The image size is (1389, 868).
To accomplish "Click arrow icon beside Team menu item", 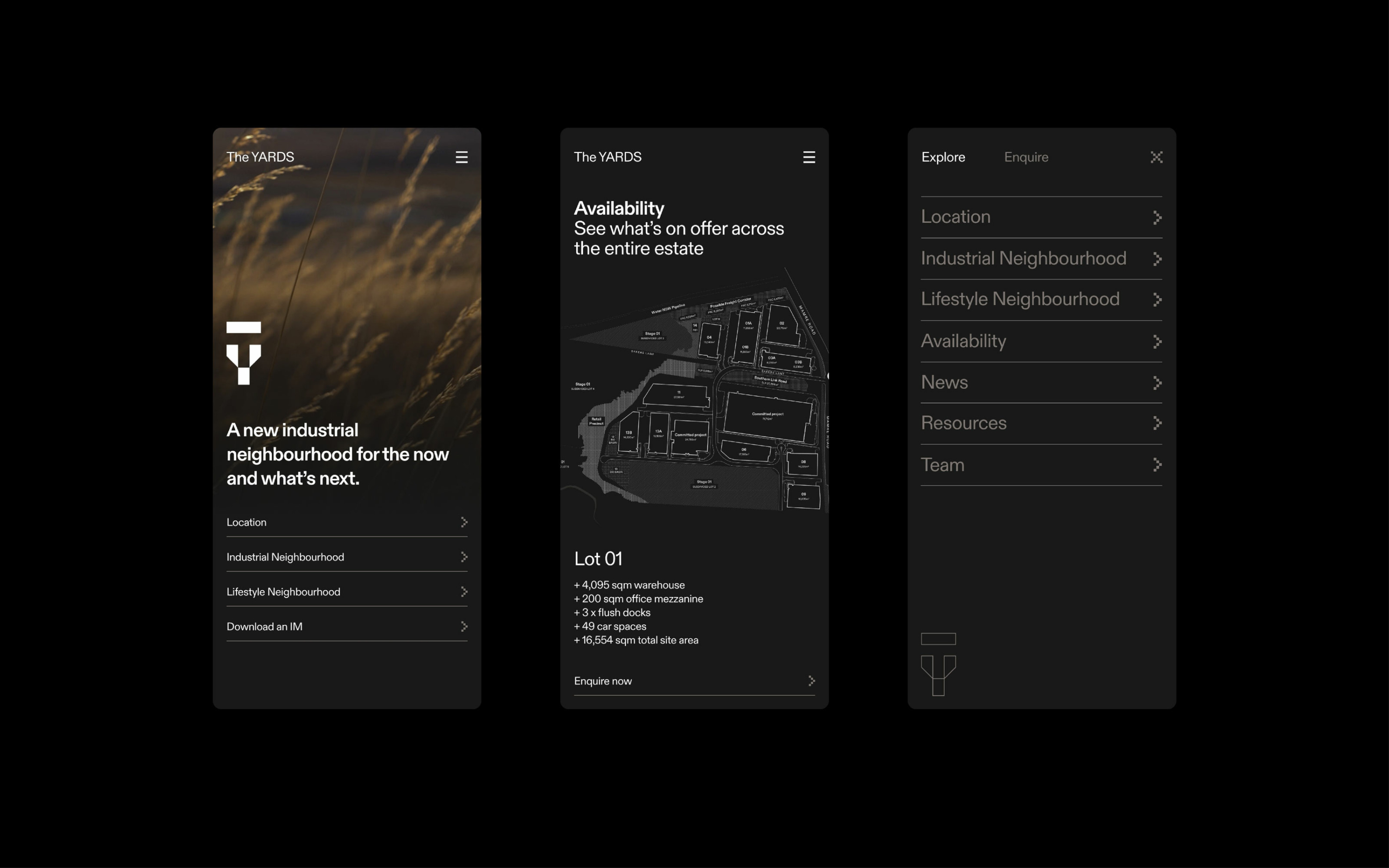I will pyautogui.click(x=1157, y=465).
